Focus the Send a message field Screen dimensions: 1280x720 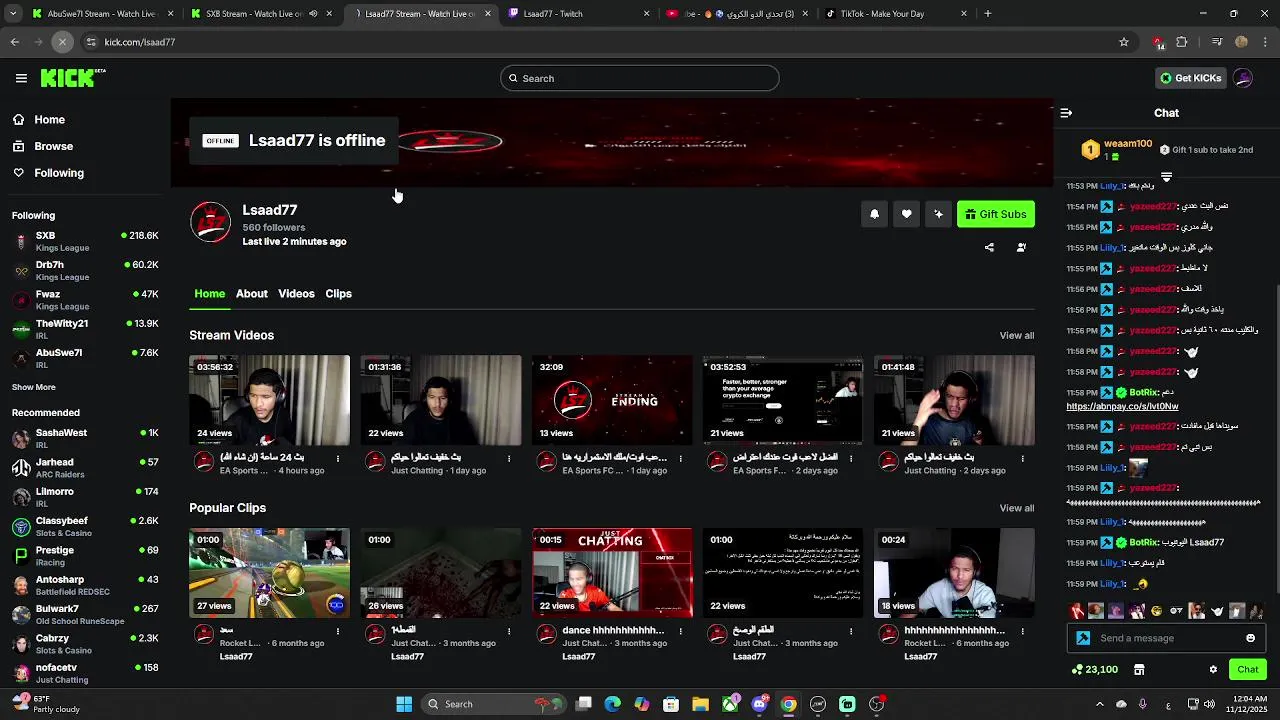click(1166, 638)
